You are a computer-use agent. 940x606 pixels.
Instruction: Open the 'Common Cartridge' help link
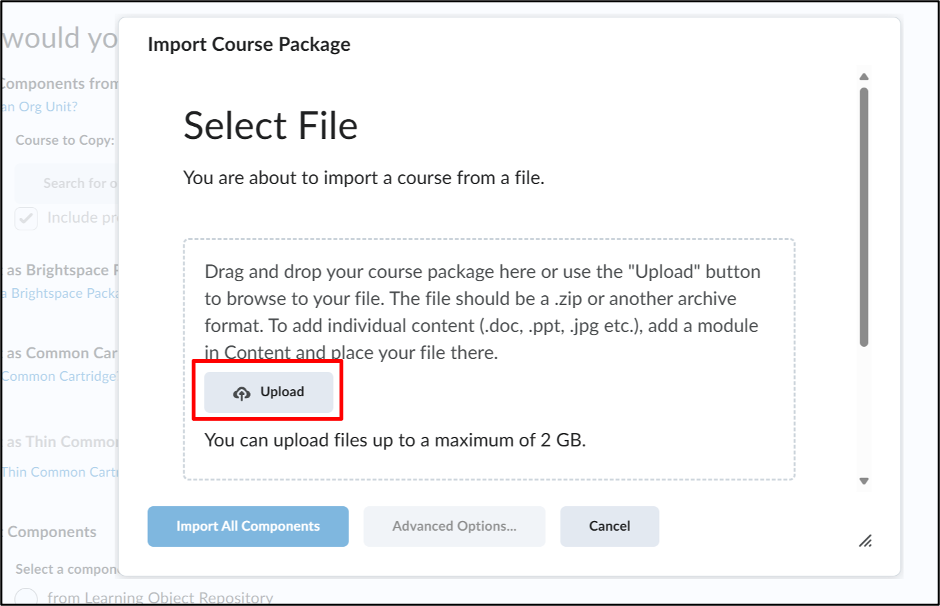point(60,376)
